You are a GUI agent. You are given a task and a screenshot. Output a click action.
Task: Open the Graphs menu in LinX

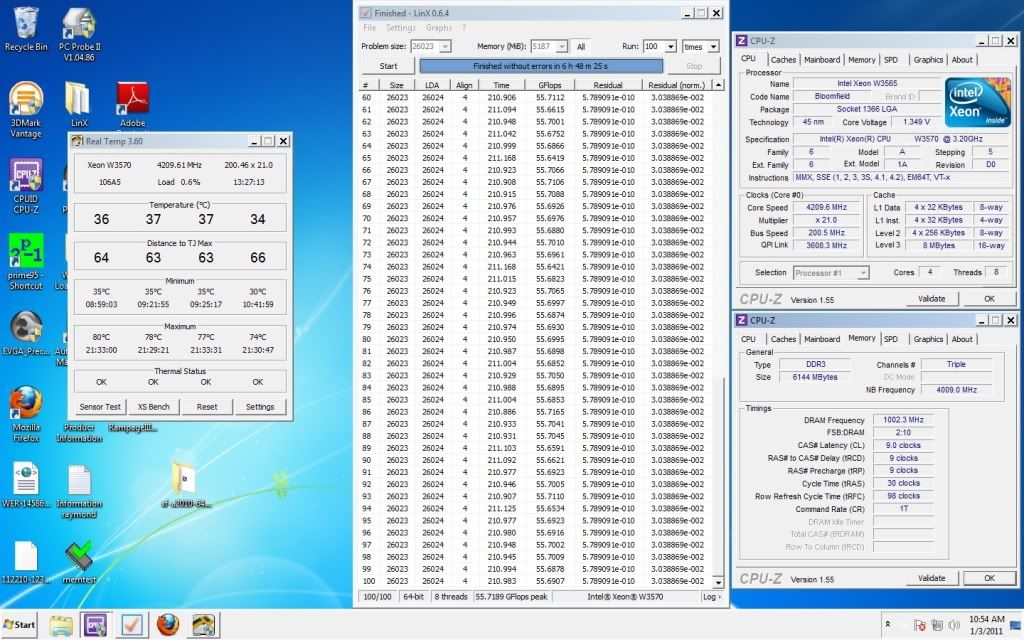(438, 28)
